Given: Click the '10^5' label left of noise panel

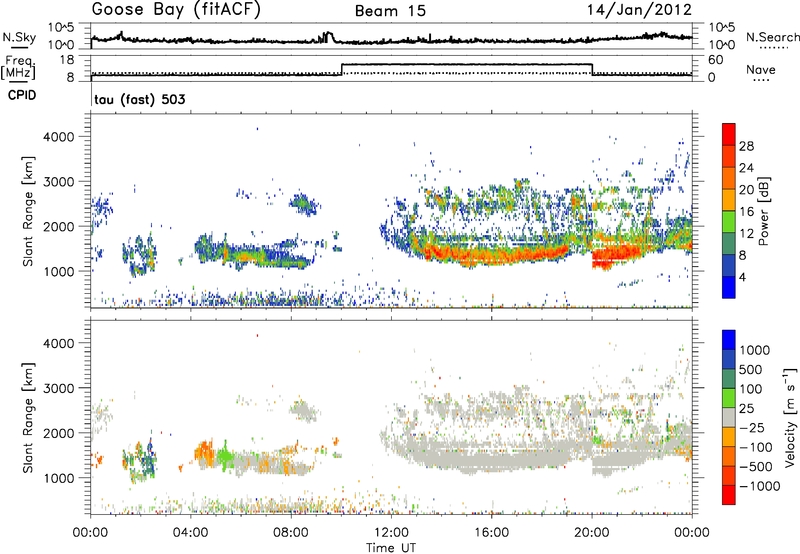Looking at the screenshot, I should [x=61, y=27].
